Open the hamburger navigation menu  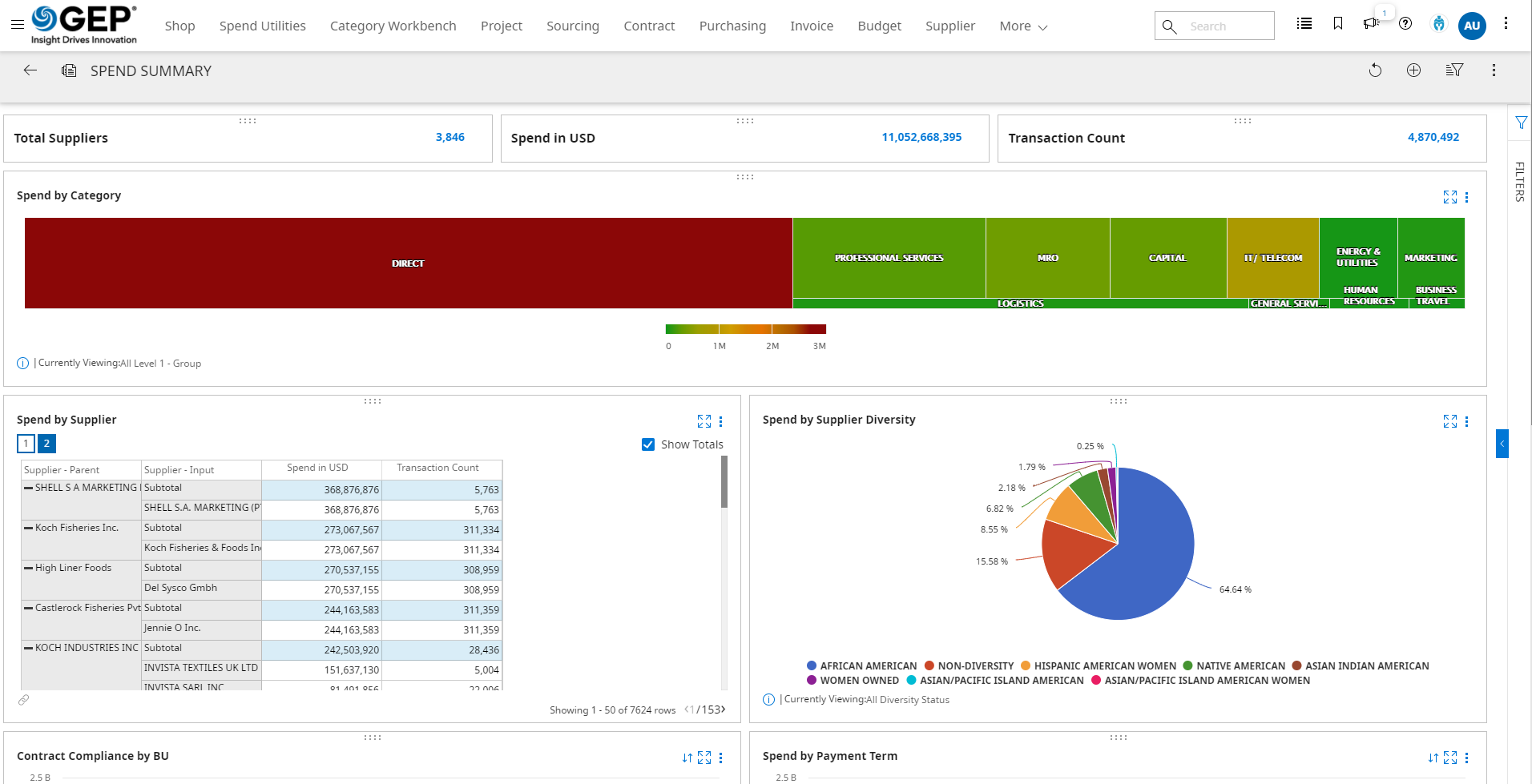pos(18,24)
